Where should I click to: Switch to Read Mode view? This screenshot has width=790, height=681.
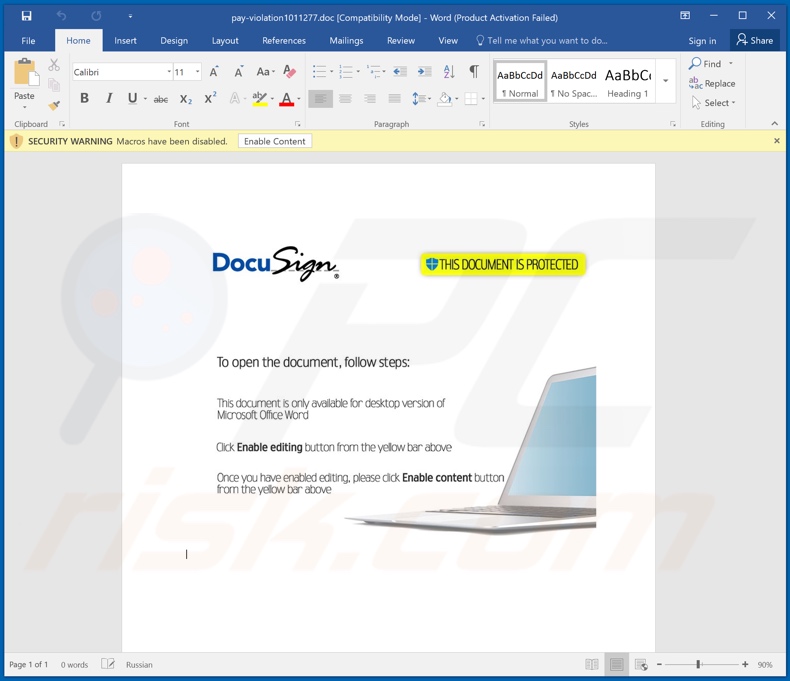tap(592, 664)
